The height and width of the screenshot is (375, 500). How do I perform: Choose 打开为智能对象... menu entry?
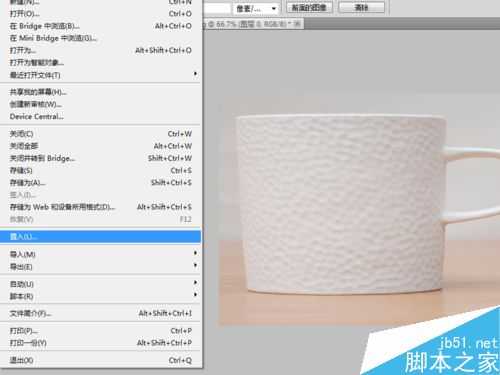click(x=100, y=63)
